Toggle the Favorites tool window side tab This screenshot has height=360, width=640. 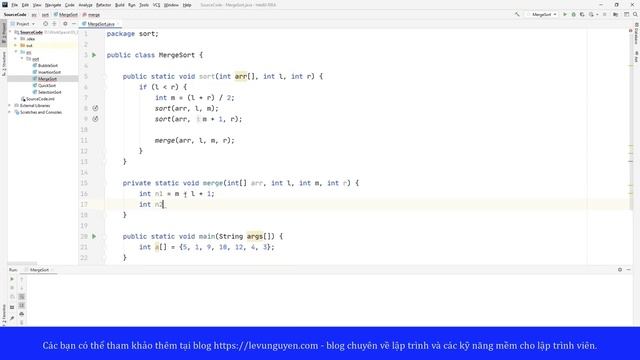tap(4, 315)
